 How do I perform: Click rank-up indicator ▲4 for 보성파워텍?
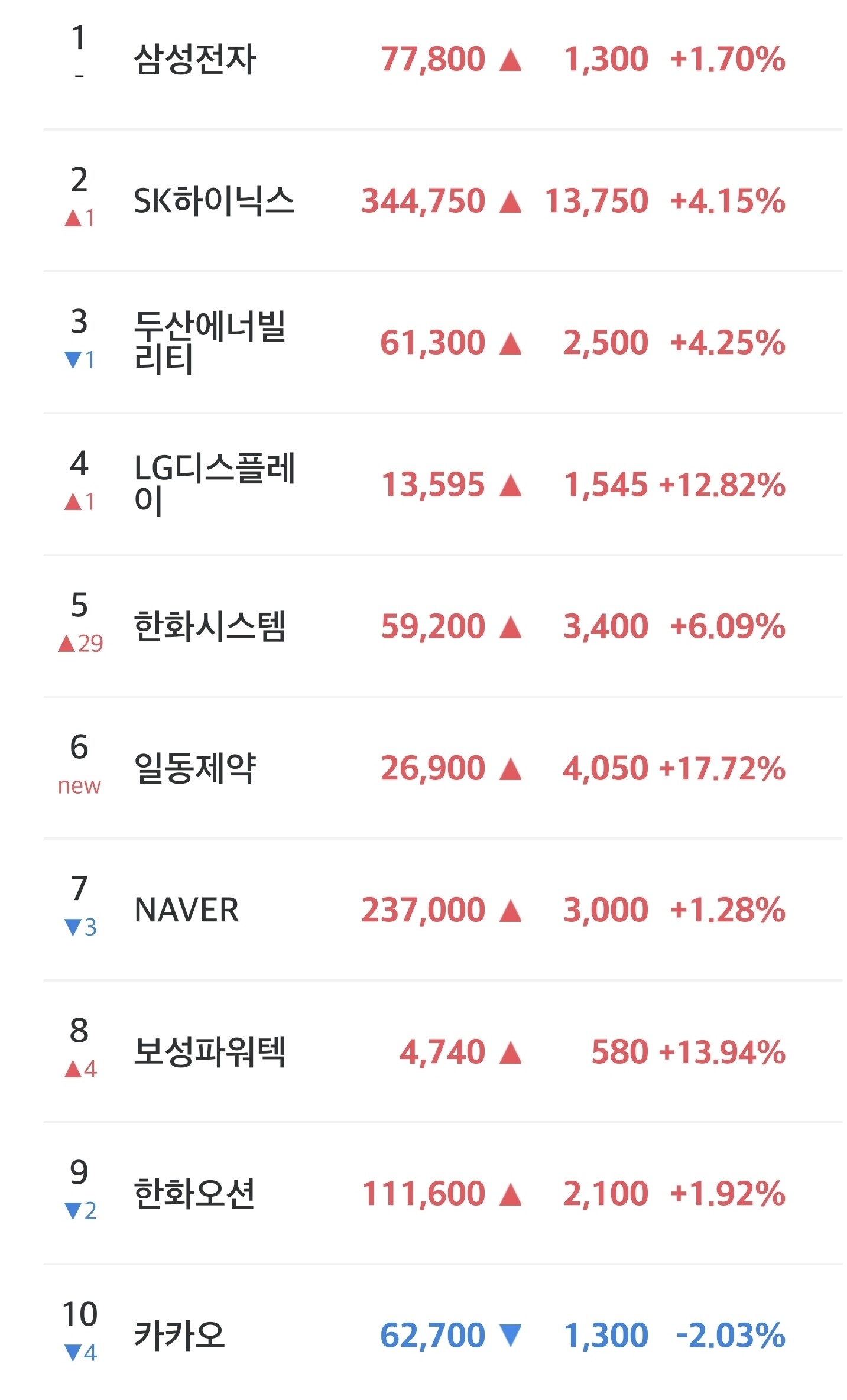point(80,1068)
